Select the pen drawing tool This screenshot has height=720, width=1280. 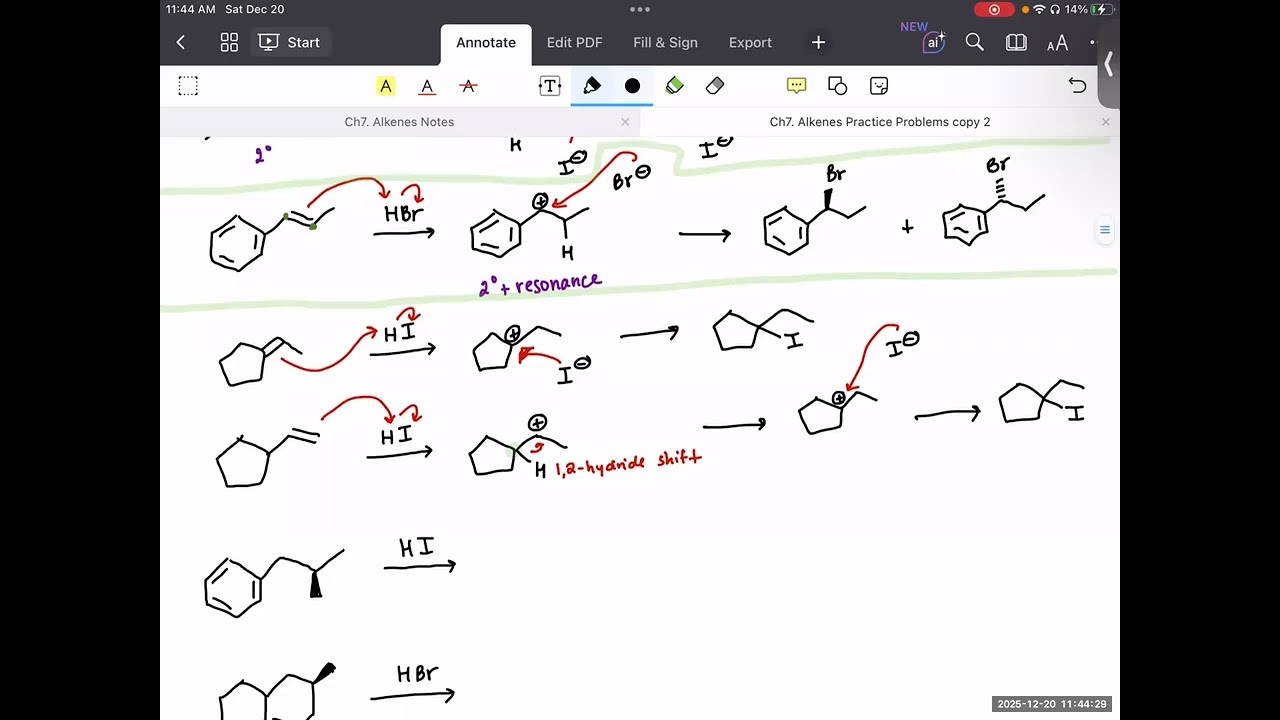[591, 86]
